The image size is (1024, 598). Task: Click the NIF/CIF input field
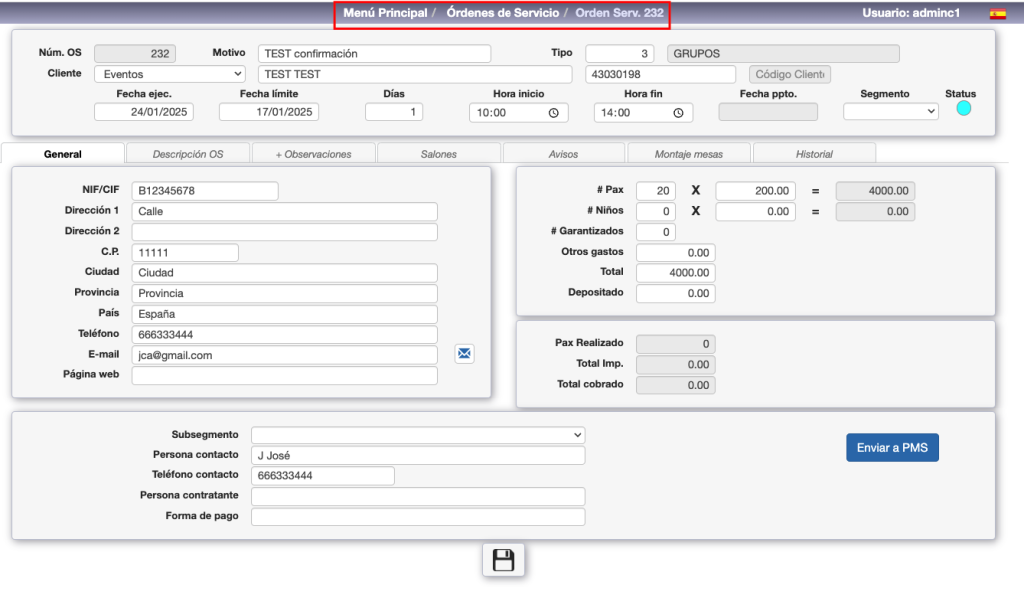tap(205, 190)
